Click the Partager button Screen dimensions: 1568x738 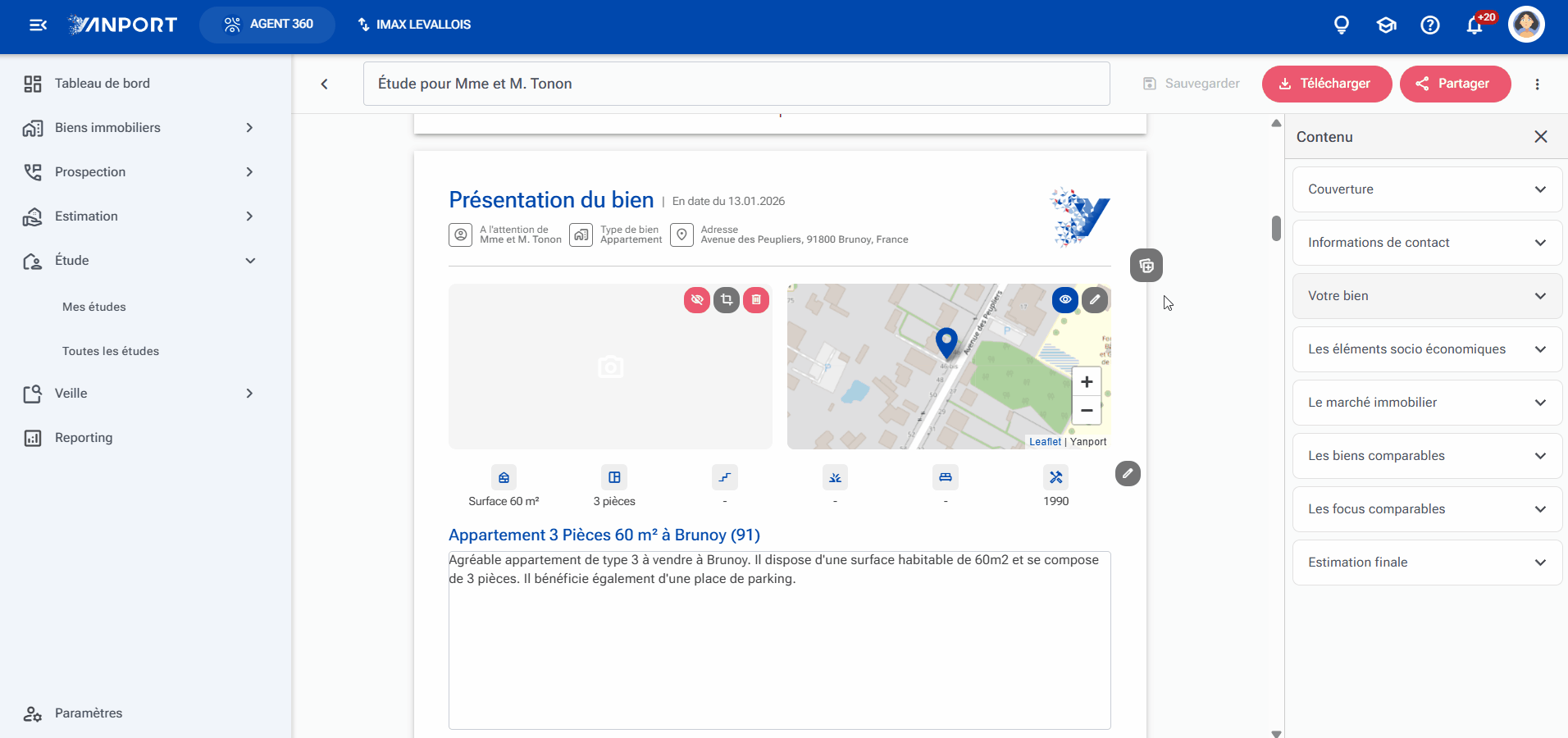[x=1455, y=84]
